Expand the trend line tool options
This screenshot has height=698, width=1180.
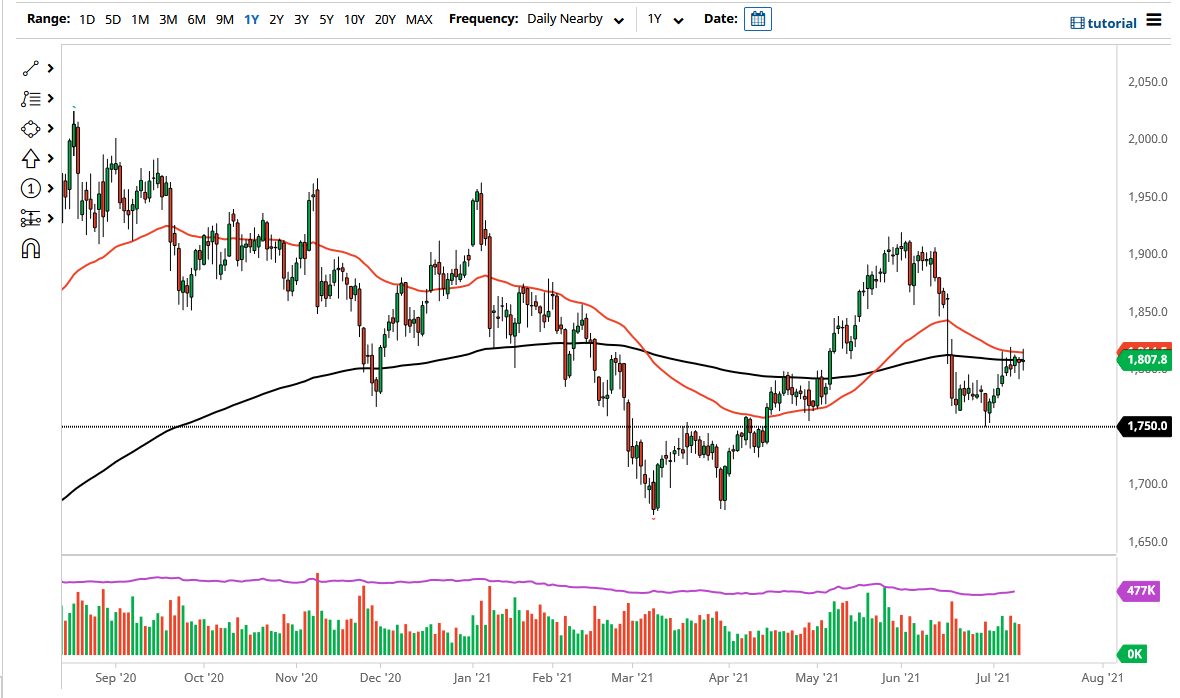(50, 68)
